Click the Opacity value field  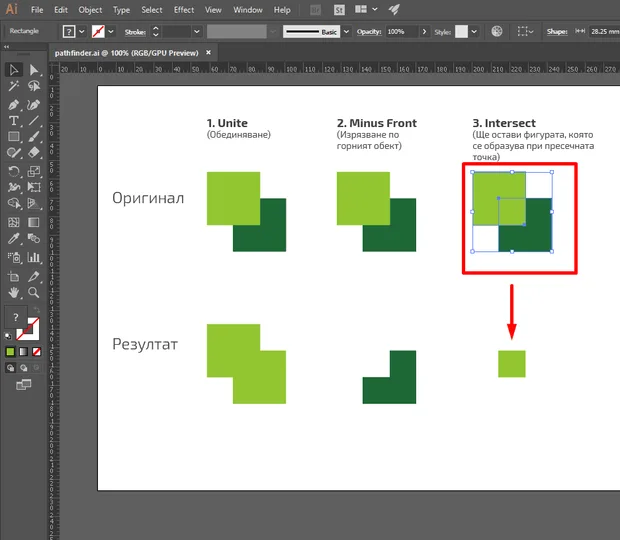tap(402, 32)
